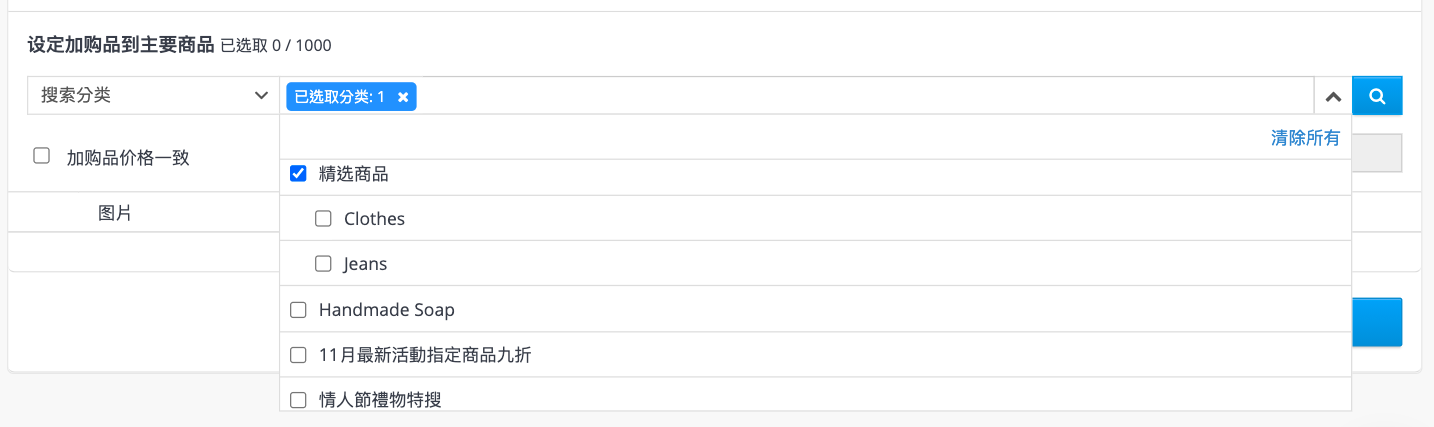This screenshot has width=1434, height=427.
Task: Tick the 情人節禮物特搜 checkbox
Action: coord(297,400)
